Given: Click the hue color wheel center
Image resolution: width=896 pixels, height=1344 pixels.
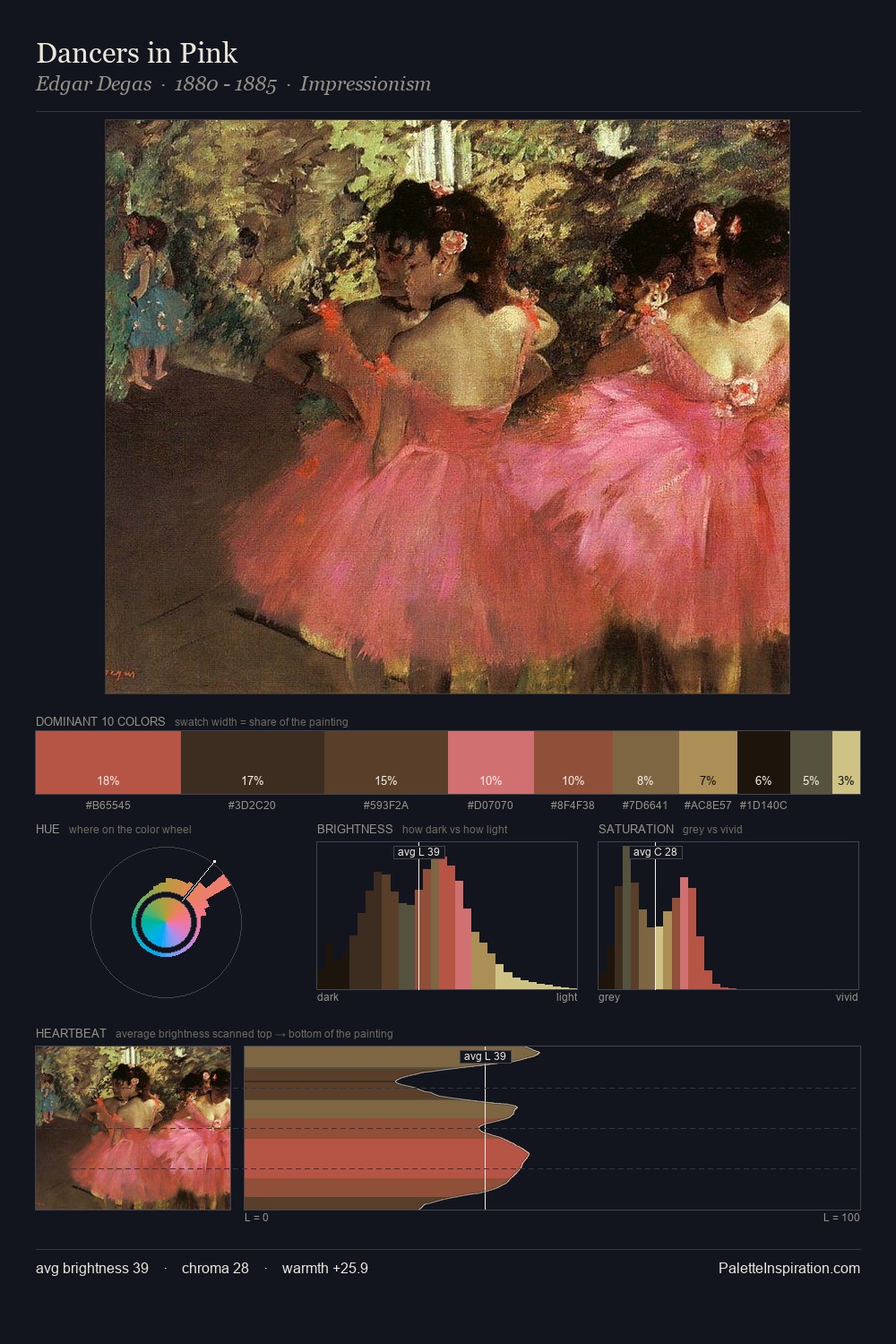Looking at the screenshot, I should point(166,921).
